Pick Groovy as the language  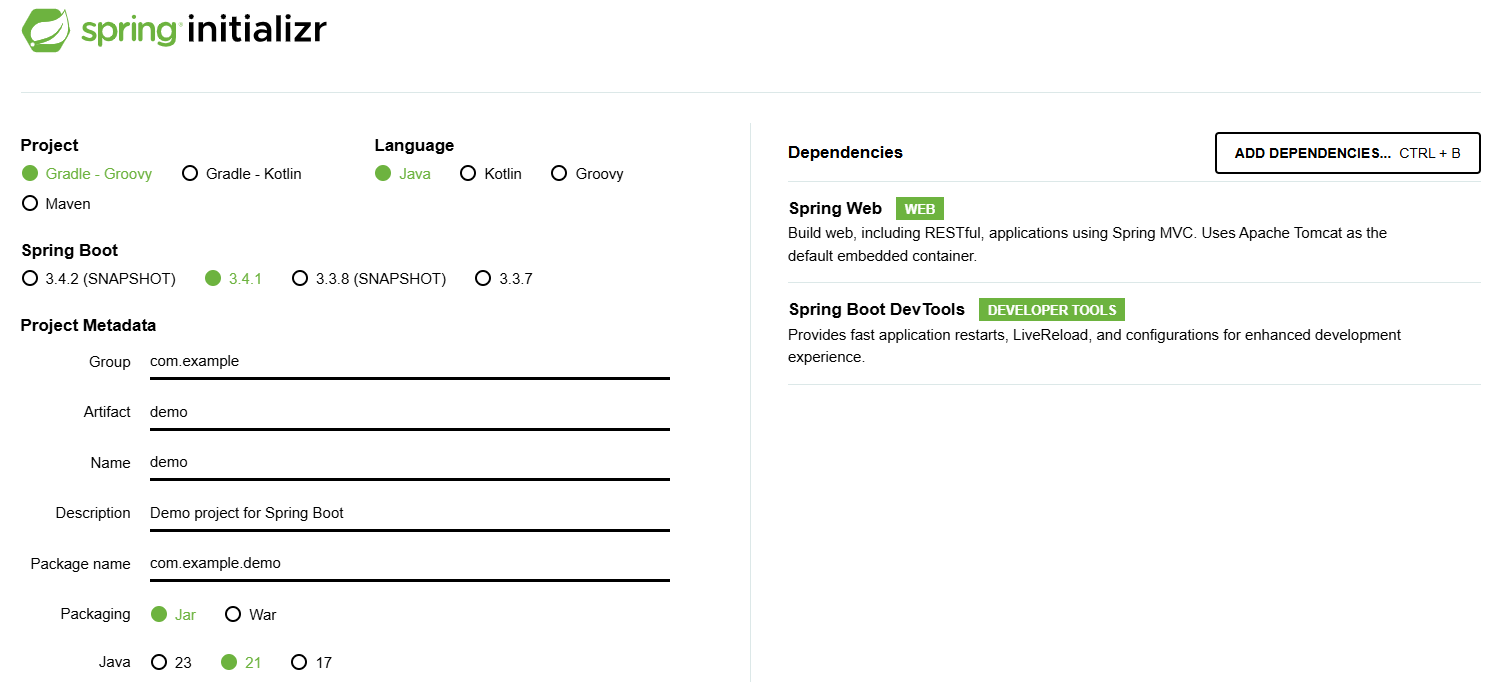[x=587, y=174]
